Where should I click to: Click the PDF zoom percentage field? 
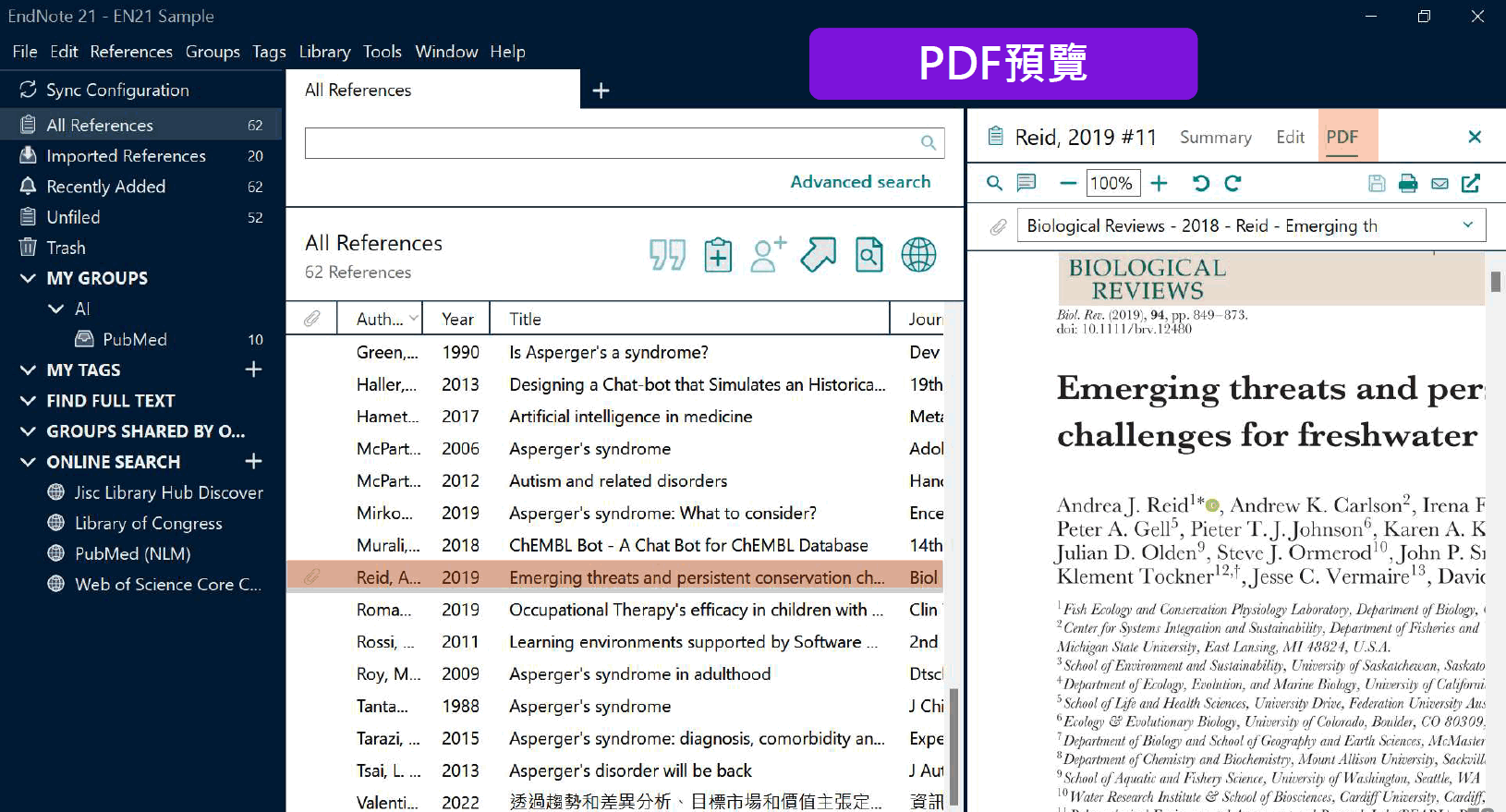tap(1111, 183)
